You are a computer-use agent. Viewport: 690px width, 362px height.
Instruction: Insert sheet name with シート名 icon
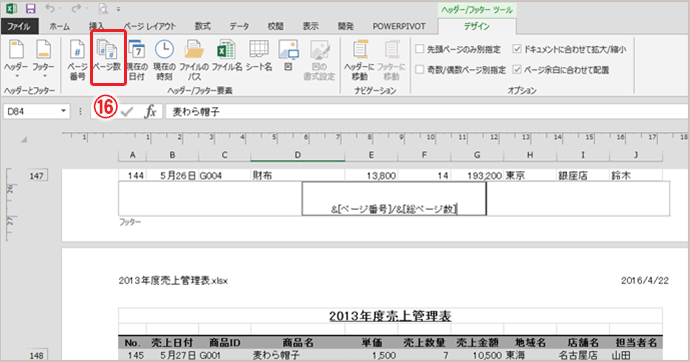(259, 56)
